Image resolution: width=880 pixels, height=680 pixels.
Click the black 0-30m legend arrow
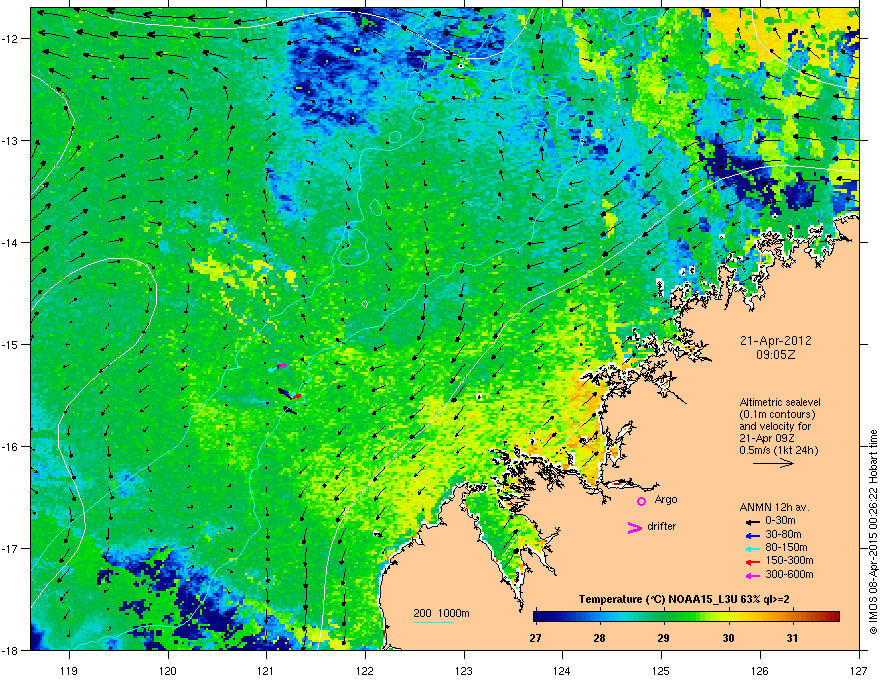[753, 522]
